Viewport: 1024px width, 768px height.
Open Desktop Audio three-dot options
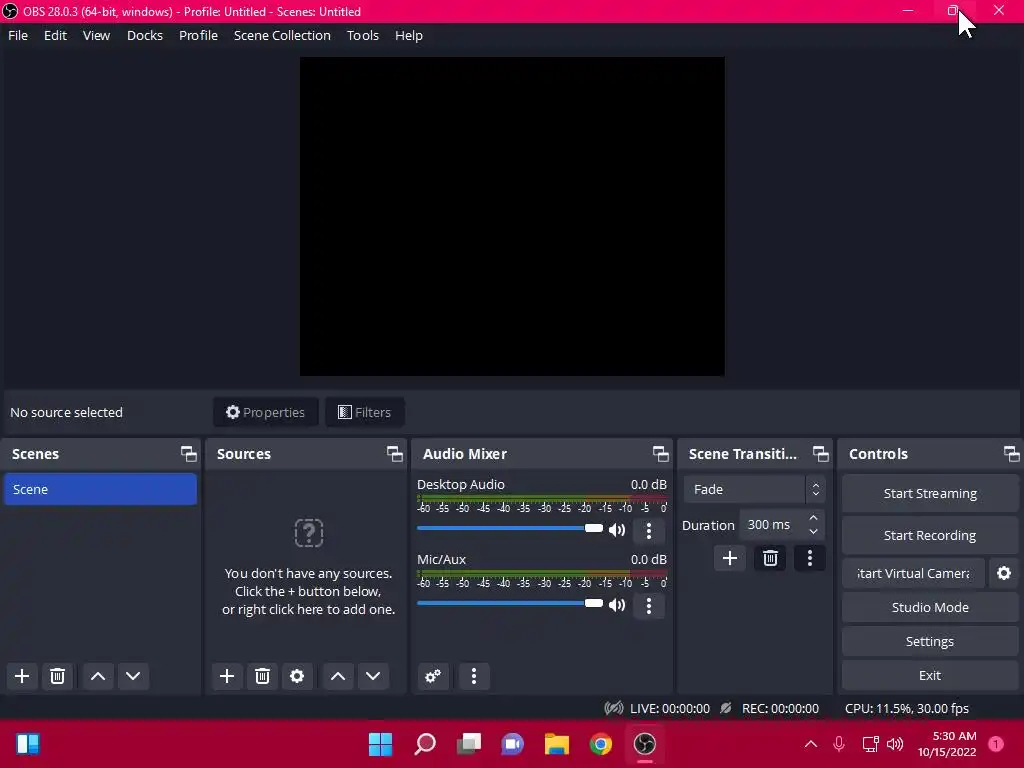pyautogui.click(x=648, y=530)
